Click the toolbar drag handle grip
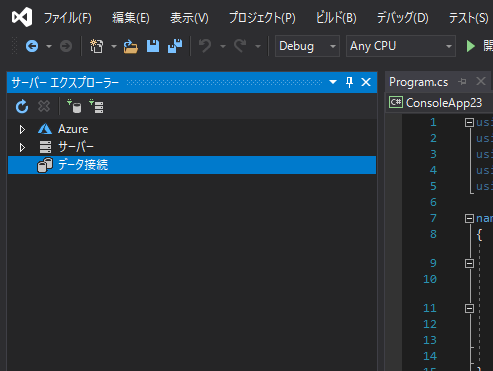 click(x=14, y=46)
